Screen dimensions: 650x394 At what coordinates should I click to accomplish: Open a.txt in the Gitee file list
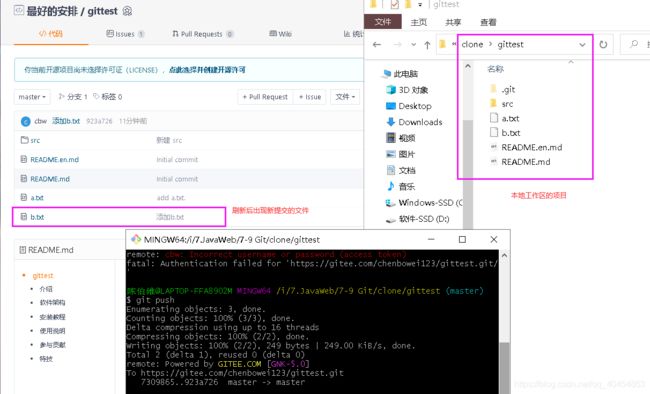coord(37,198)
